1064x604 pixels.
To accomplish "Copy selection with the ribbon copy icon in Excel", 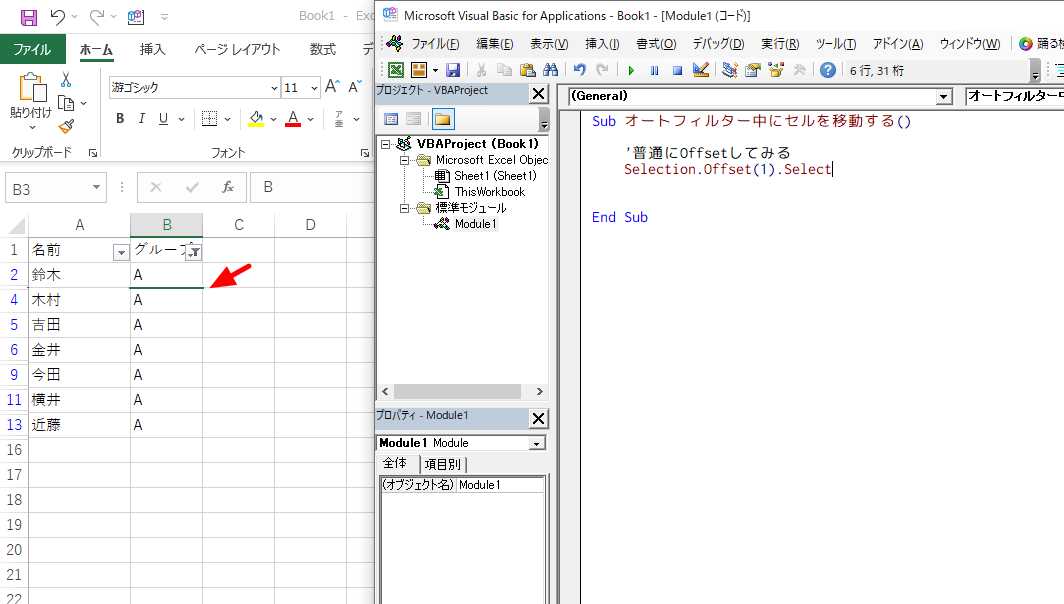I will point(66,103).
